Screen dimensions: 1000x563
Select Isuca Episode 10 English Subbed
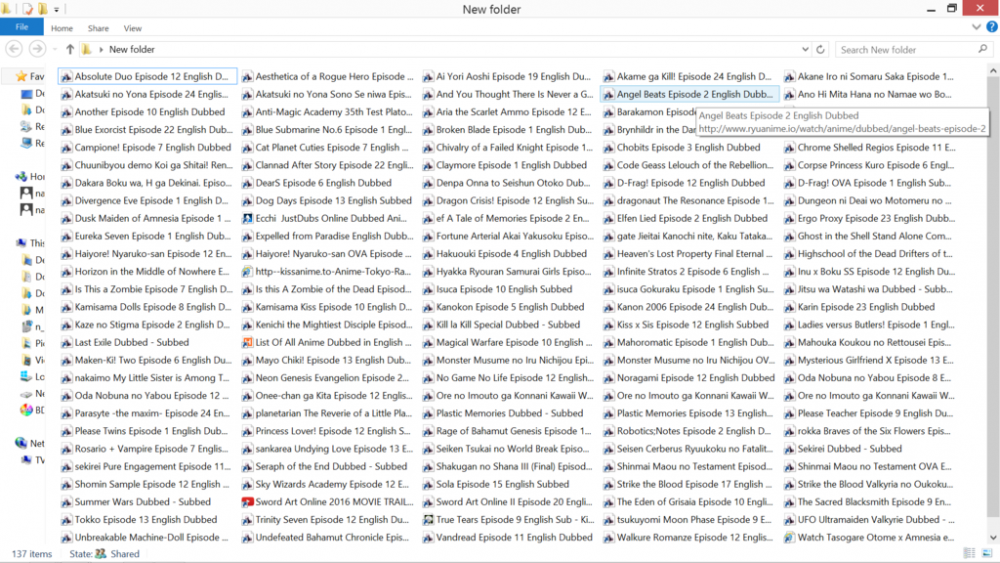click(x=504, y=289)
